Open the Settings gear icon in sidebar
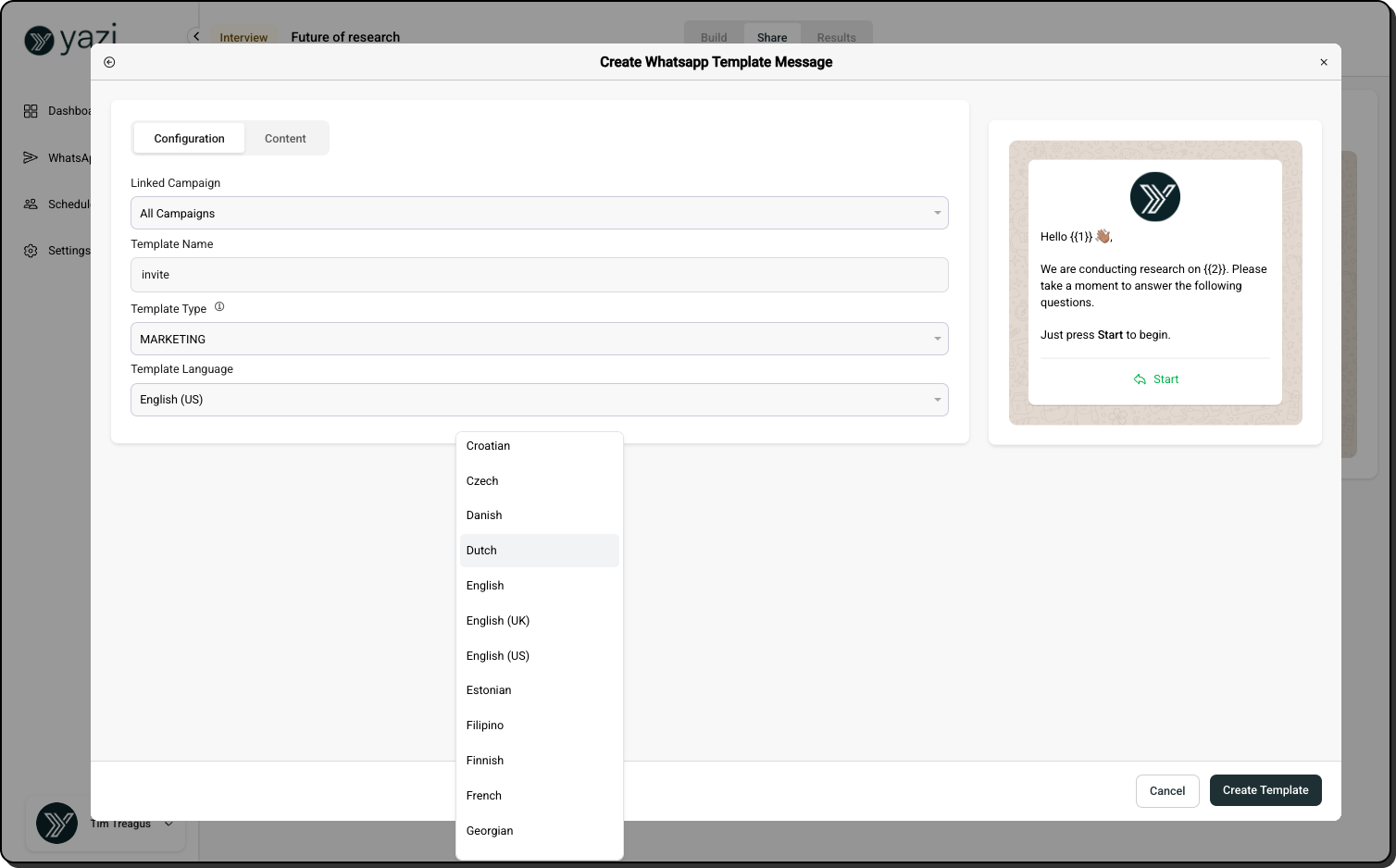This screenshot has width=1396, height=868. (x=31, y=251)
